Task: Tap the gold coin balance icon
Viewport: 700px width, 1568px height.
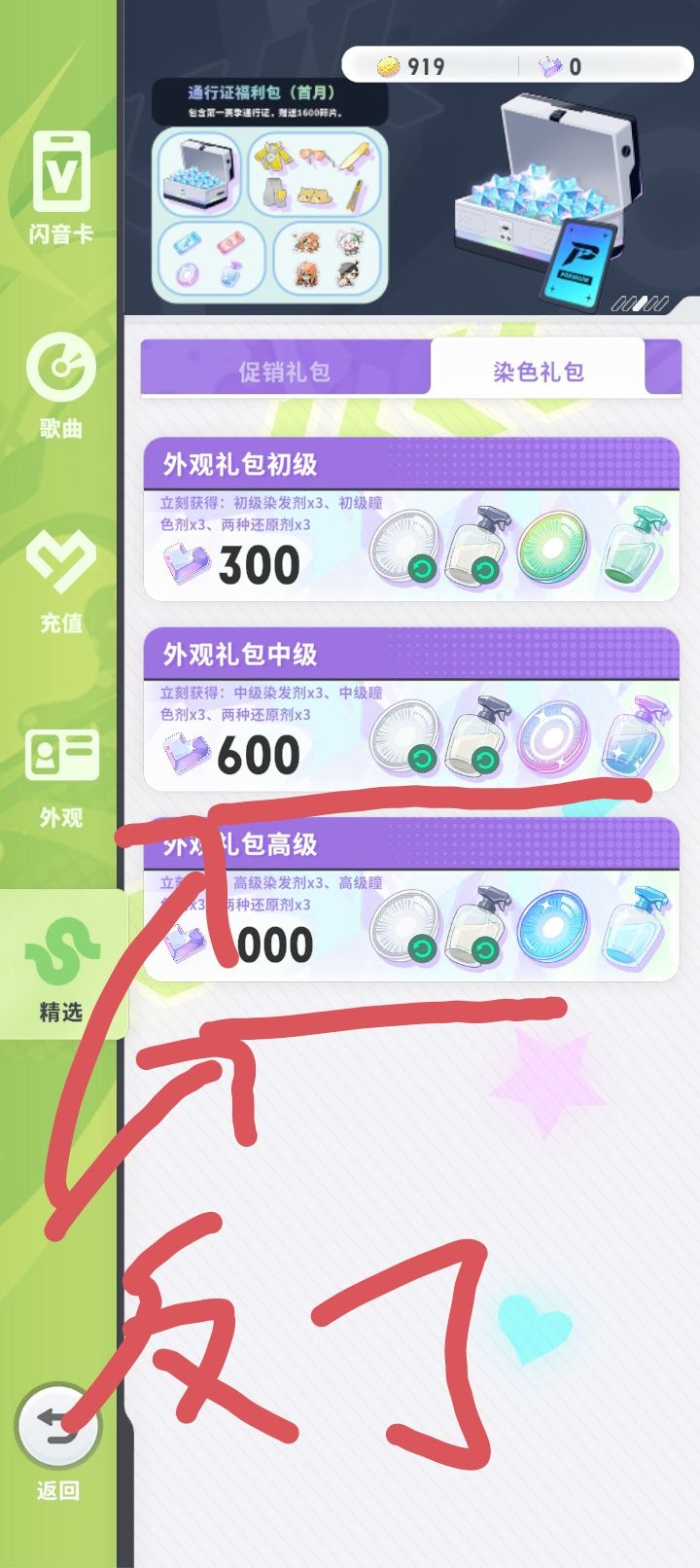Action: [x=388, y=66]
